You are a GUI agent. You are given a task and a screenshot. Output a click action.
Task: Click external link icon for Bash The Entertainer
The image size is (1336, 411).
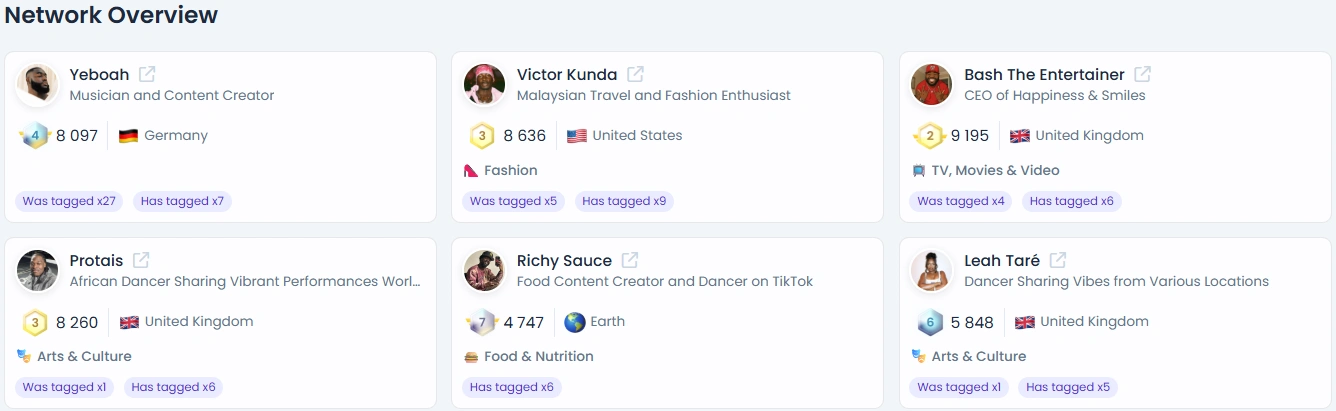tap(1142, 74)
